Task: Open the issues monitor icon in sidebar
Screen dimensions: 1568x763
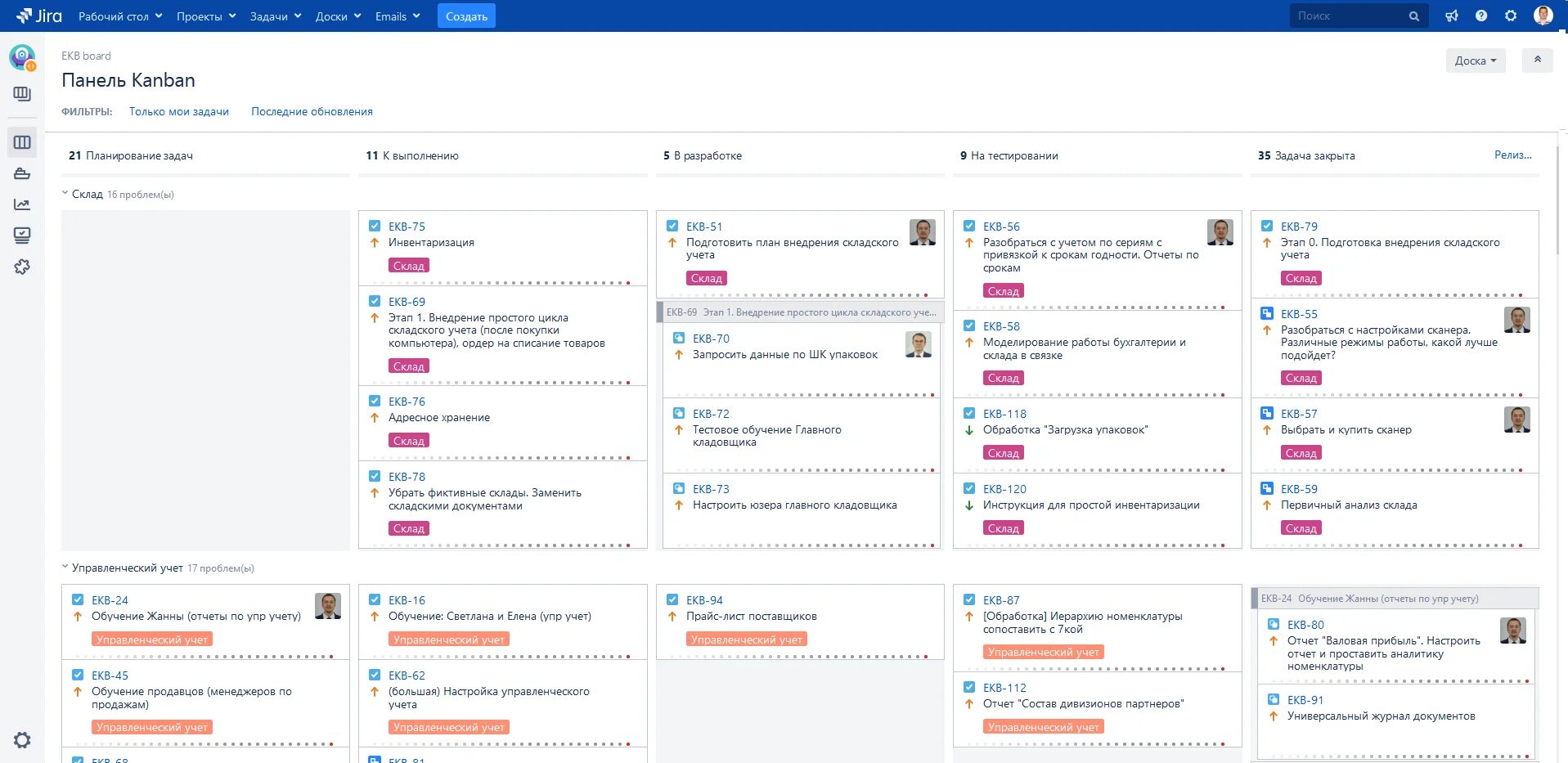Action: click(x=22, y=236)
